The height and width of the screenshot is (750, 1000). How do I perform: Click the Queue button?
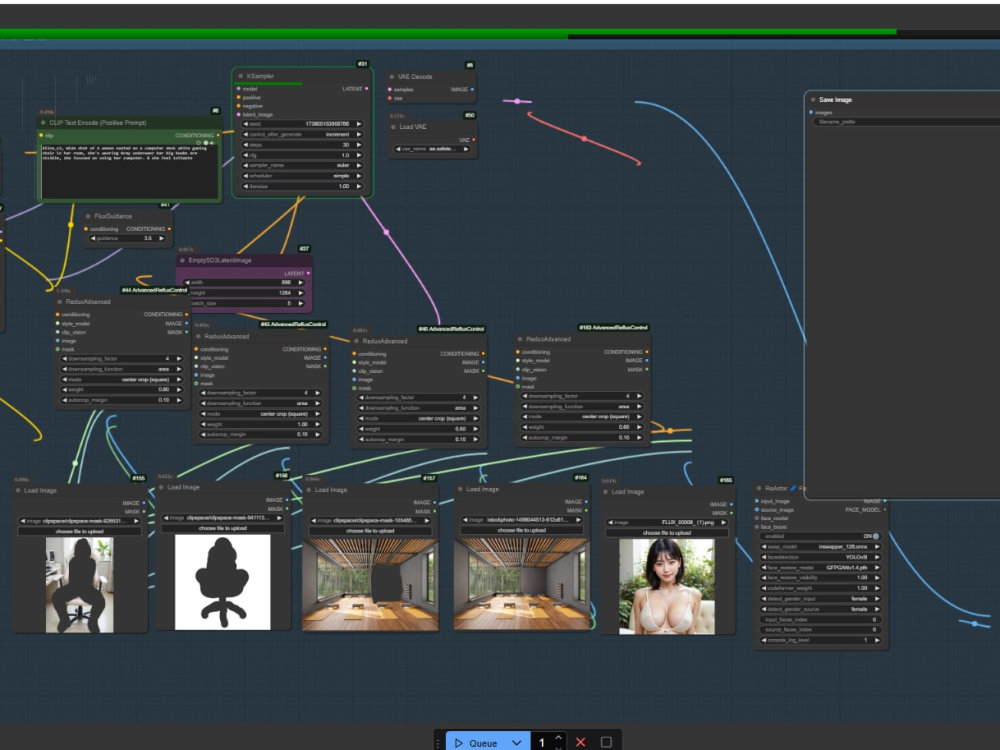(x=477, y=743)
